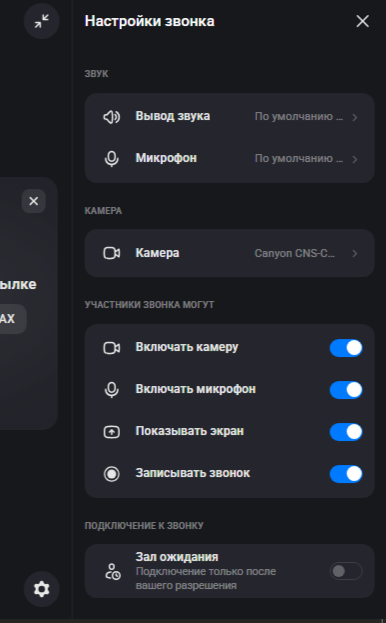Open the settings gear at the bottom left
The height and width of the screenshot is (623, 386).
point(42,589)
